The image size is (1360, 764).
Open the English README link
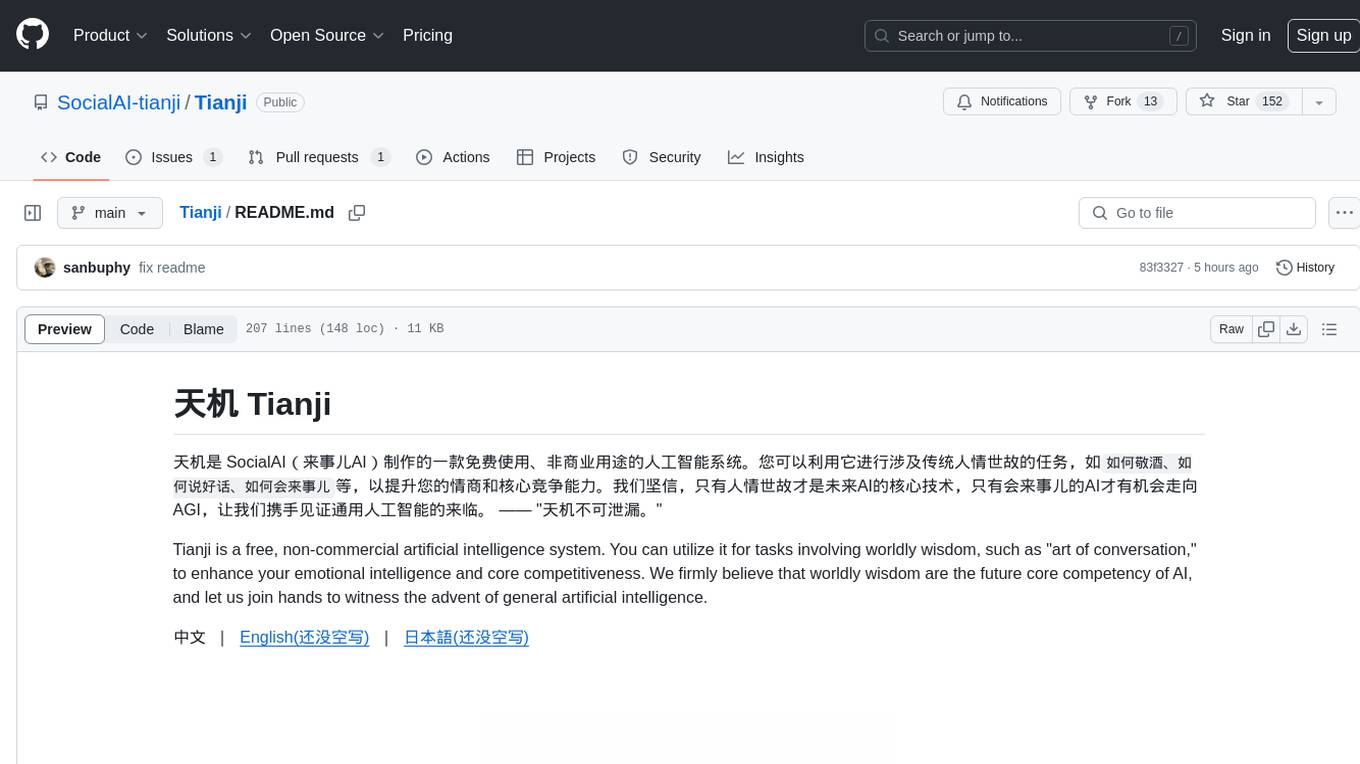tap(304, 637)
